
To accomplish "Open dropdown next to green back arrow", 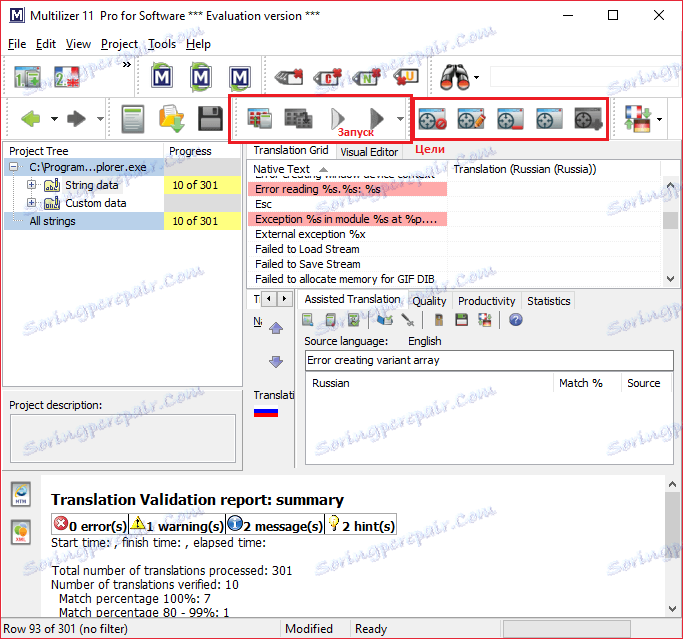I will click(54, 118).
